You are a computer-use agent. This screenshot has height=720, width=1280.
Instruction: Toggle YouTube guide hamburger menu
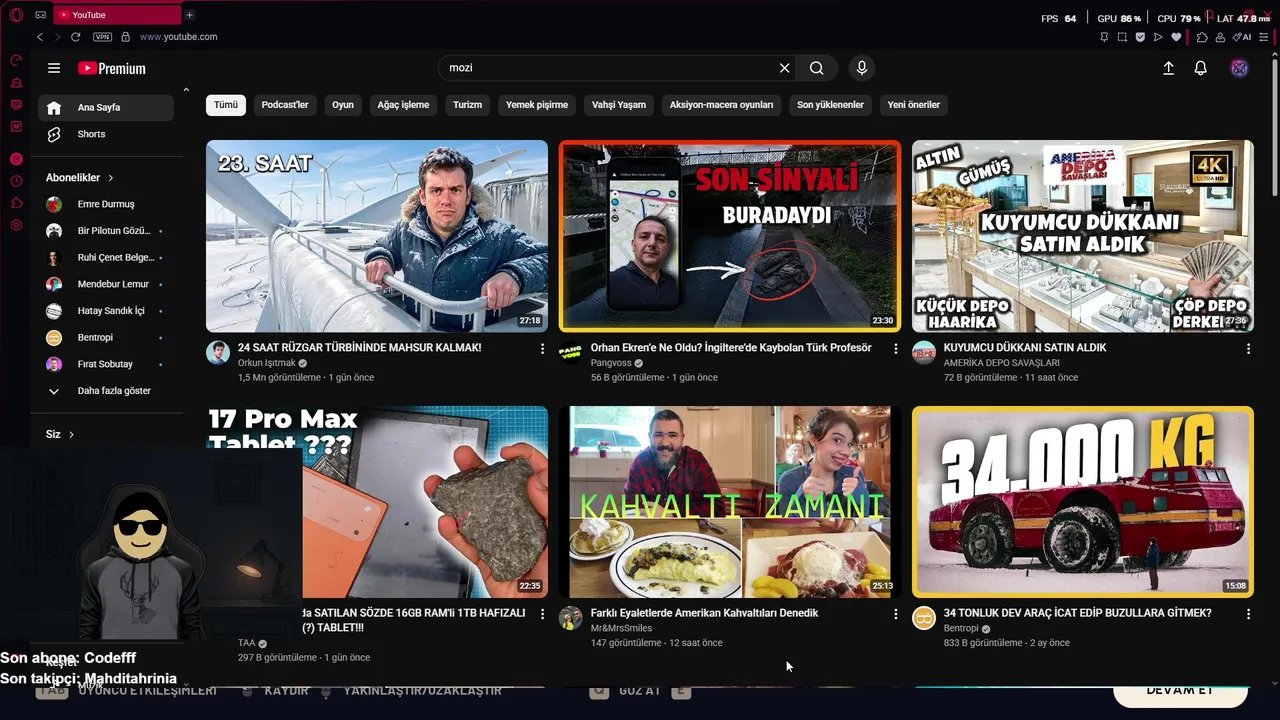54,68
